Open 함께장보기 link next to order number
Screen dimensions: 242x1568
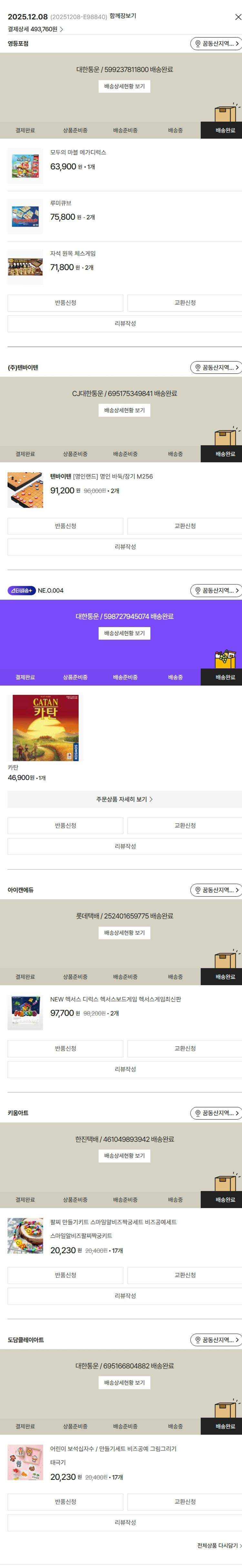pyautogui.click(x=123, y=16)
